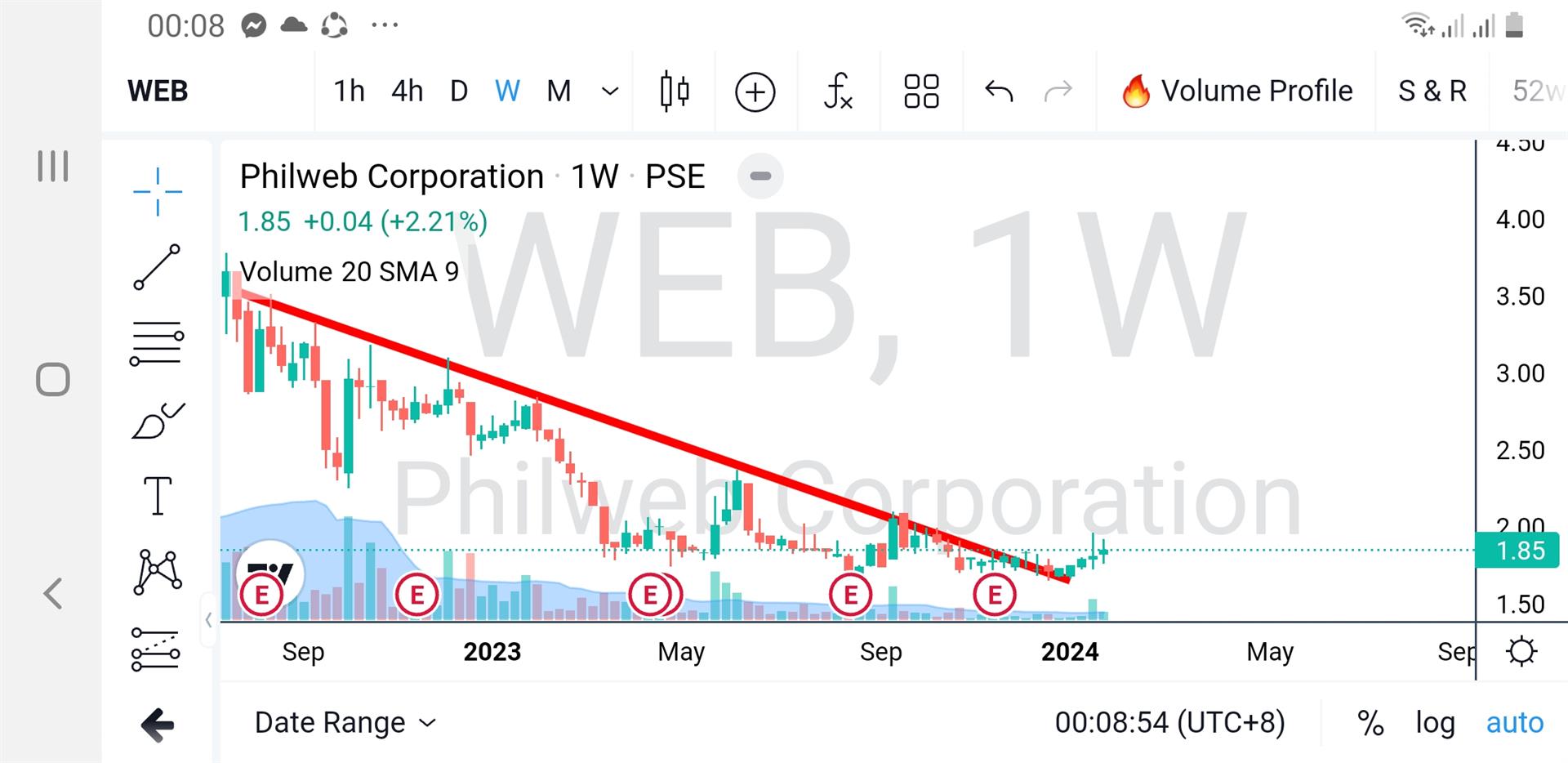Open the indicators fx menu

tap(839, 91)
